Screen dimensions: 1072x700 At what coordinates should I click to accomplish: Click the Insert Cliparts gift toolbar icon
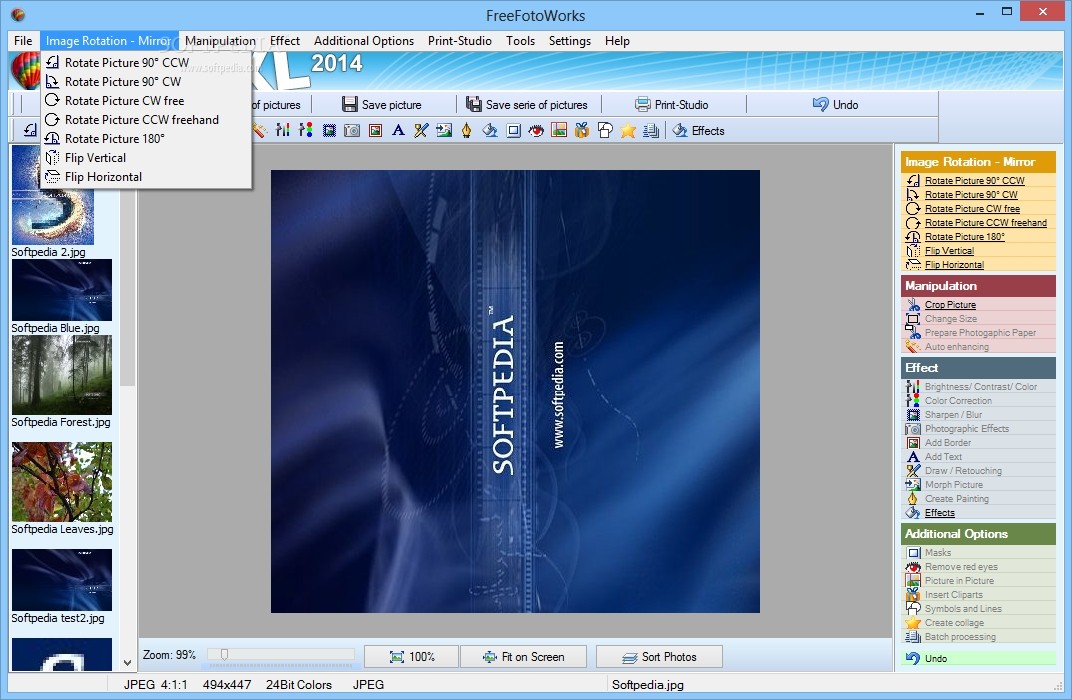click(x=582, y=130)
